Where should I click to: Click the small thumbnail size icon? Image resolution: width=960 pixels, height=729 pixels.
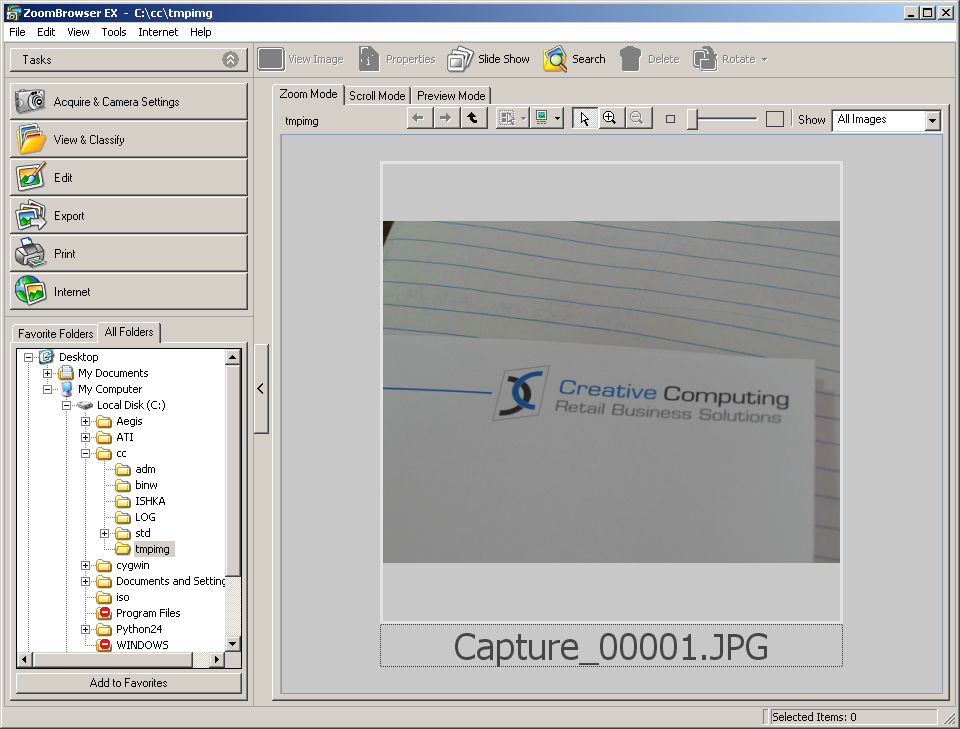(670, 119)
